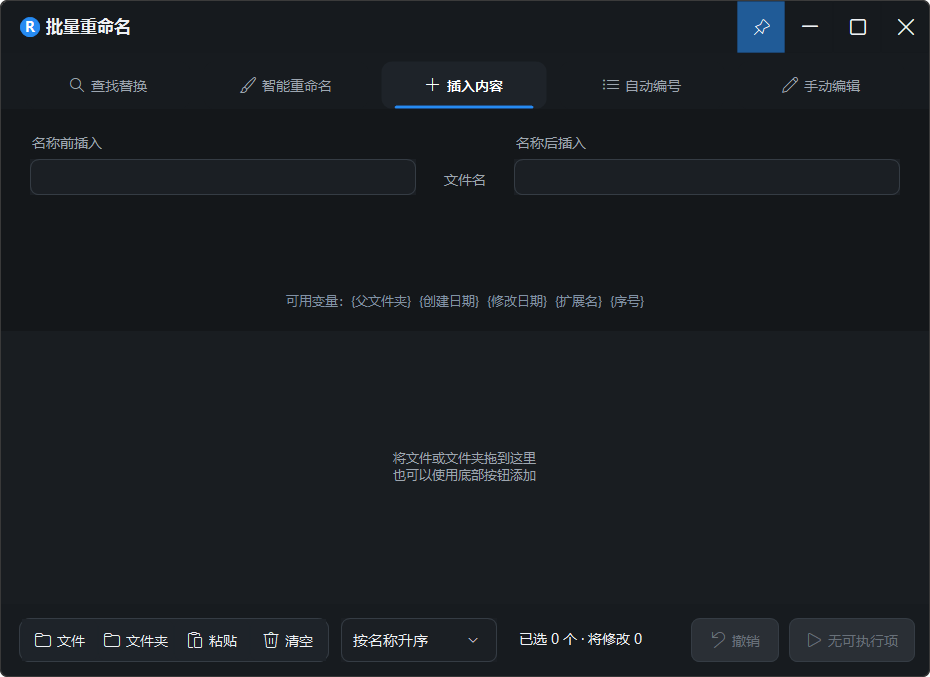The image size is (930, 677).
Task: Minimize the 批量重命名 window
Action: pyautogui.click(x=810, y=27)
